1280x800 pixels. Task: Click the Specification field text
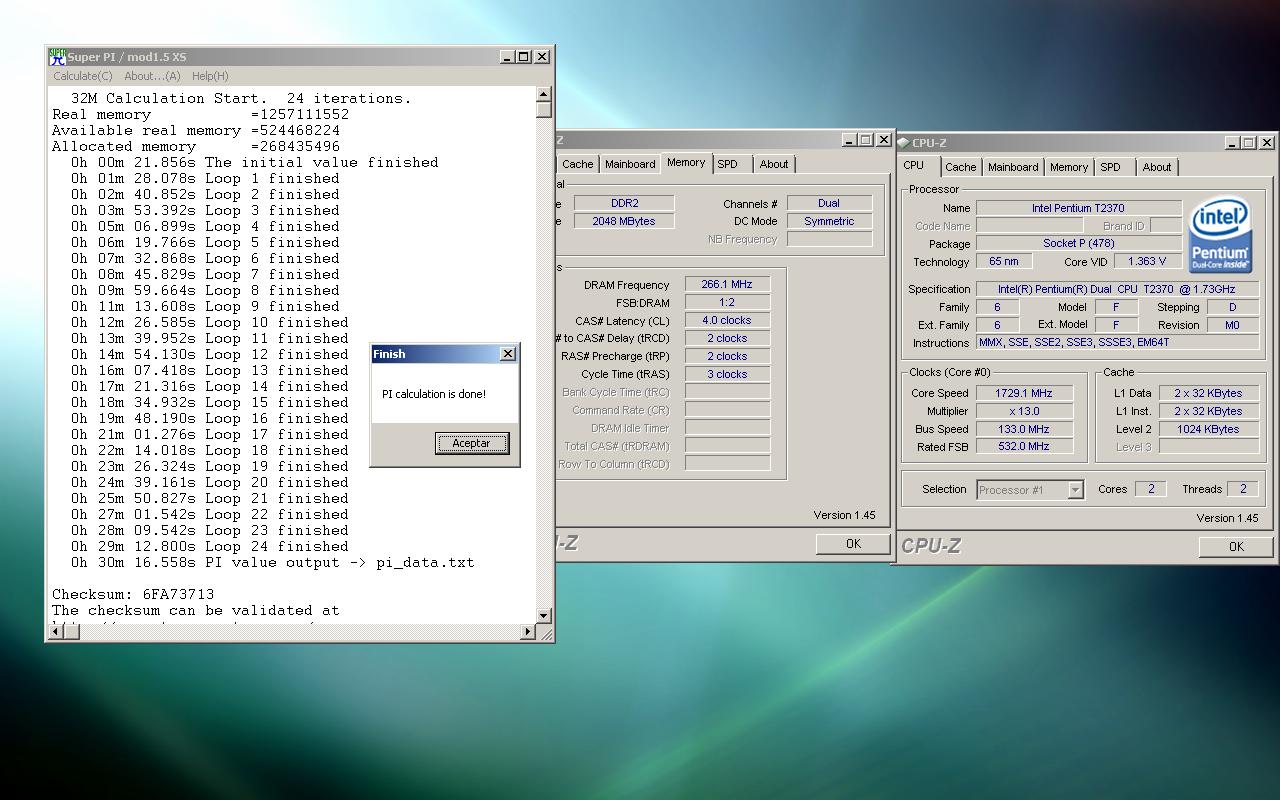1117,289
